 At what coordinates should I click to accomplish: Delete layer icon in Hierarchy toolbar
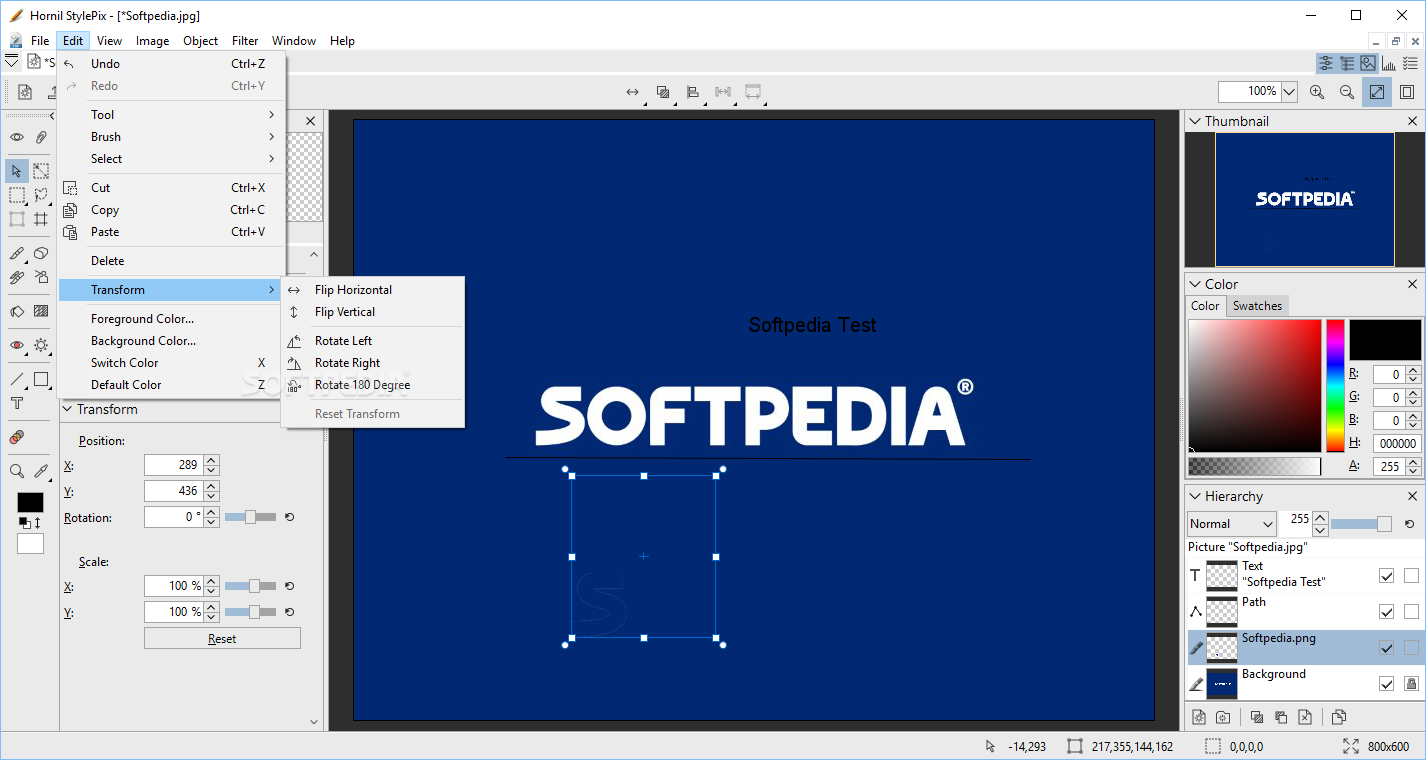pos(1305,717)
